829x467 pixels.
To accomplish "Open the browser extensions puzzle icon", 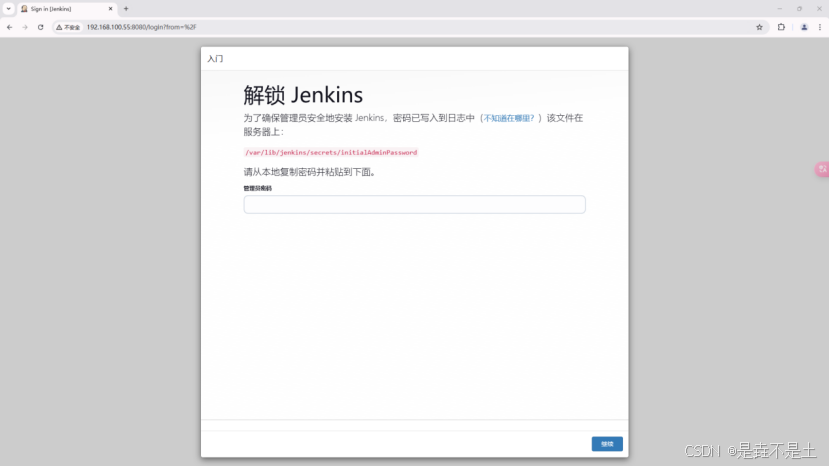I will point(781,27).
